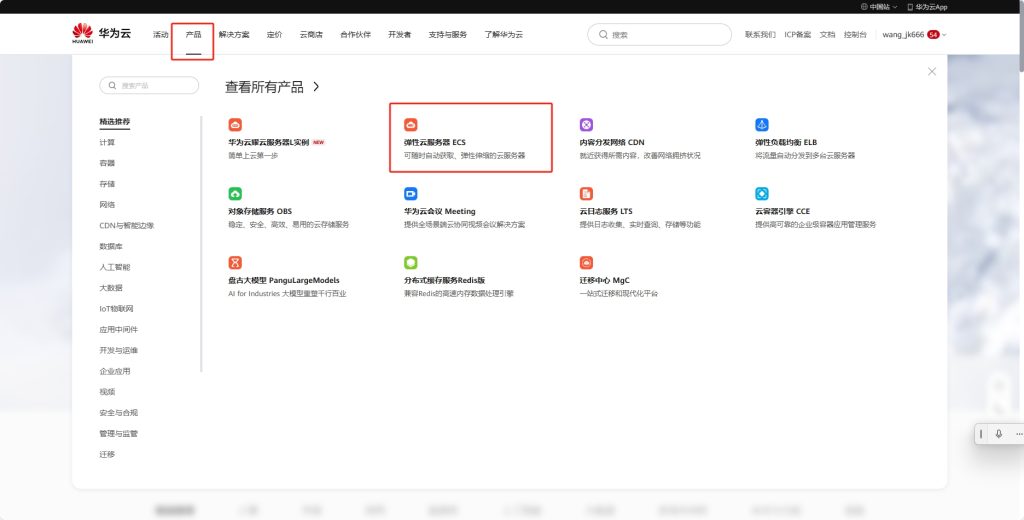Click the 弹性负载均衡 ELB icon
Viewport: 1024px width, 520px height.
(x=762, y=125)
